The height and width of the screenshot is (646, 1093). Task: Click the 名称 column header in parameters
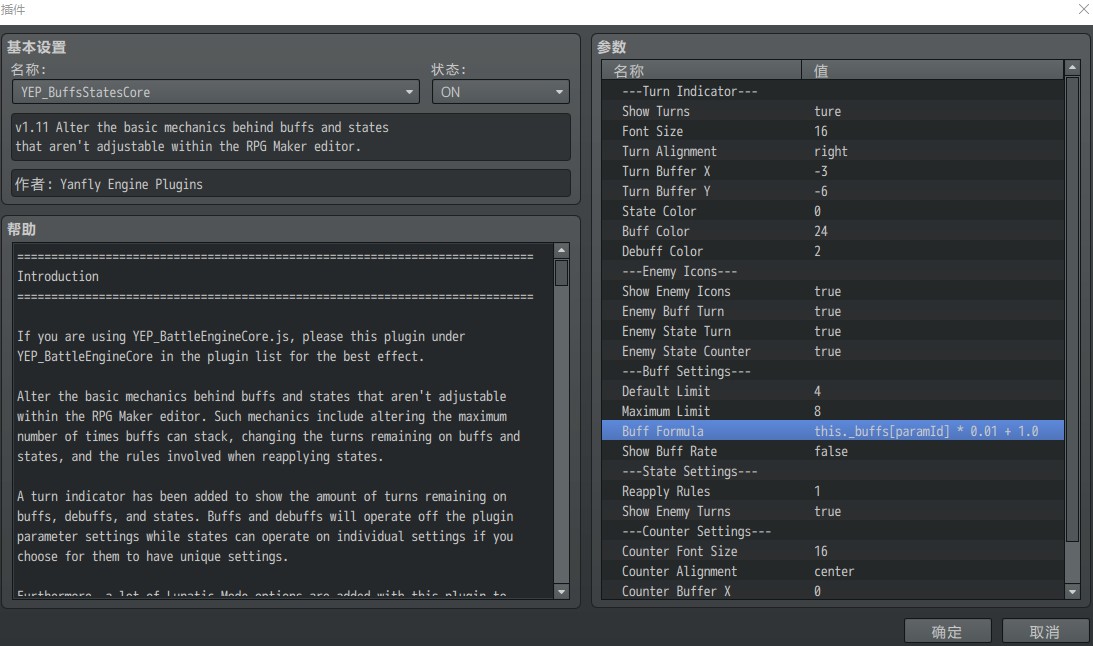[701, 70]
